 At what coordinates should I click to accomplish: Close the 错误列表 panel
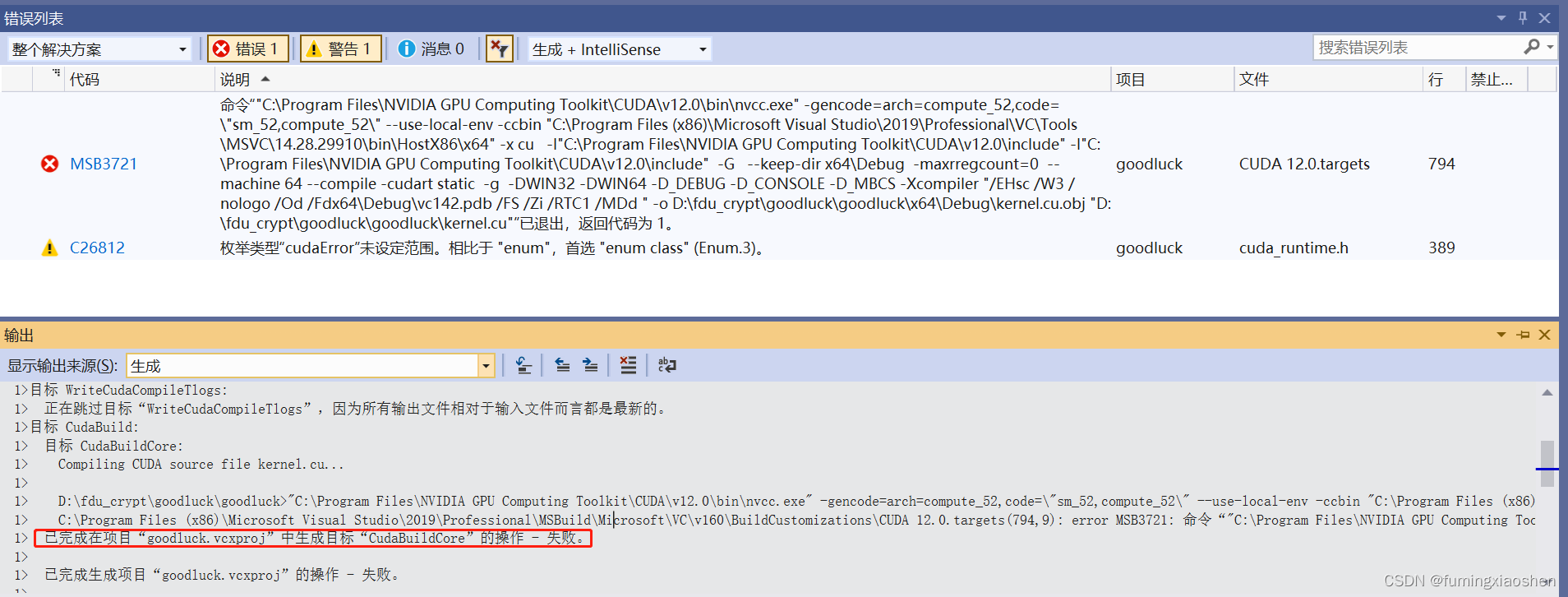point(1544,17)
